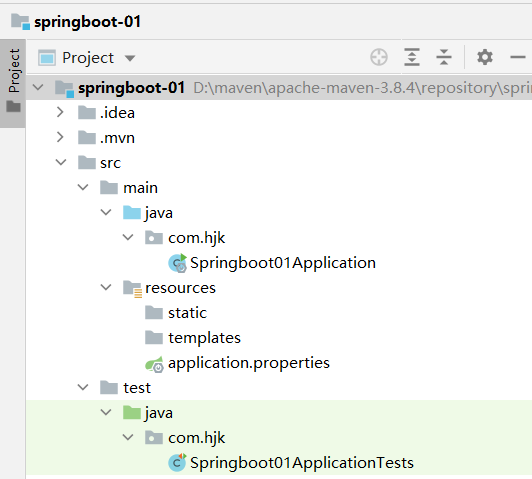
Task: Collapse com.hjk package under main java
Action: (128, 237)
